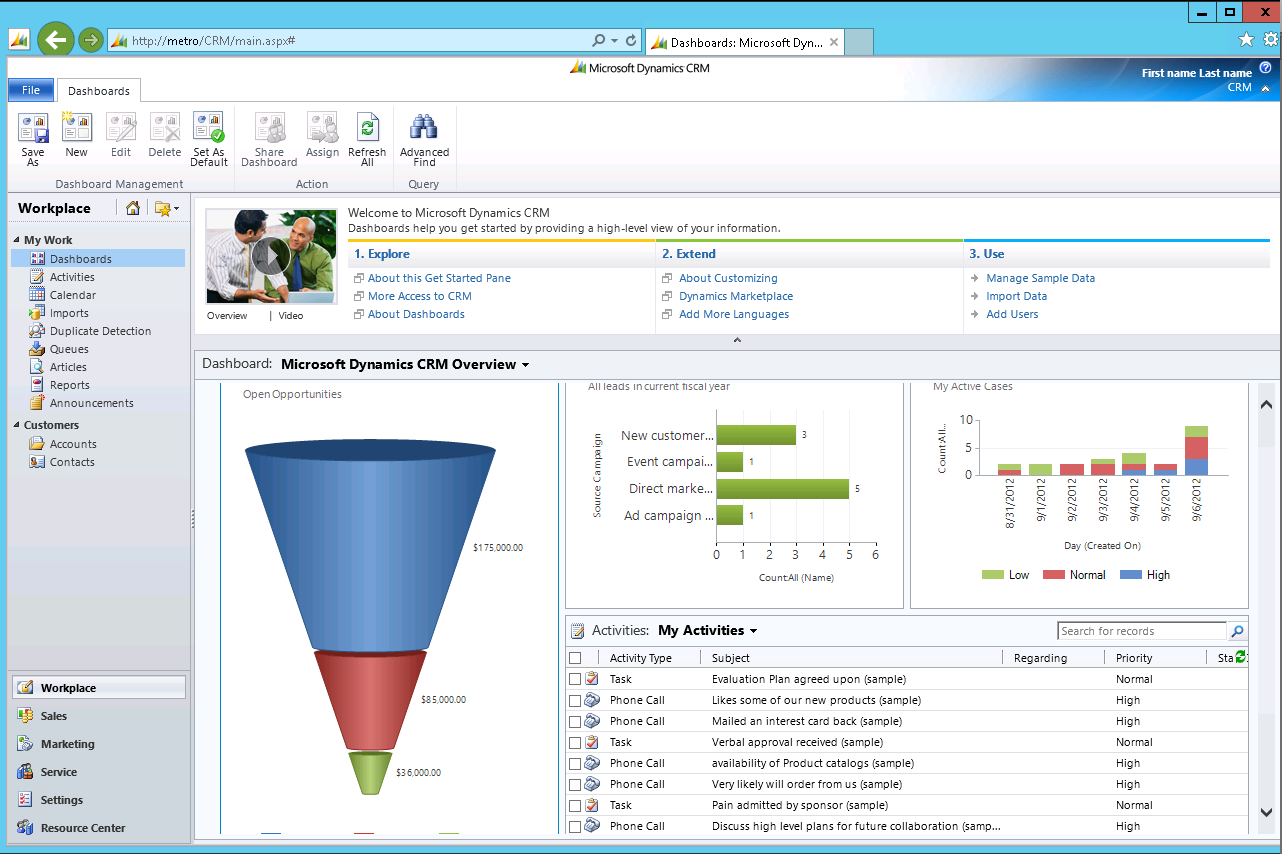Open the 'Manage Sample Data' link
The image size is (1282, 854).
pos(1040,278)
